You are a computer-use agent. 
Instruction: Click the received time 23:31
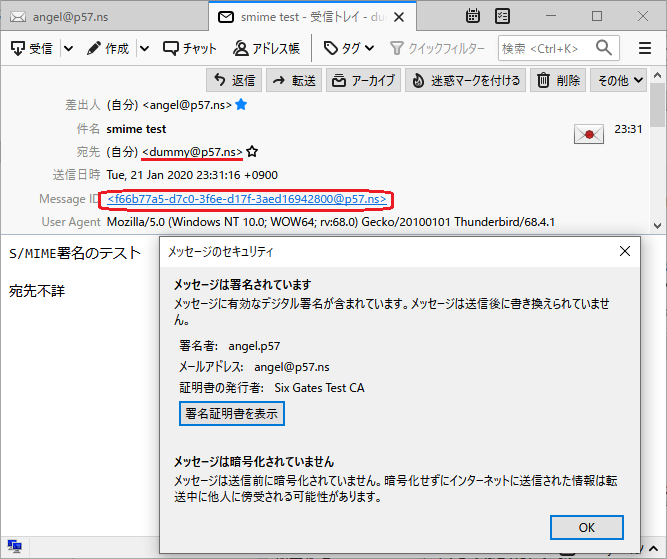628,129
